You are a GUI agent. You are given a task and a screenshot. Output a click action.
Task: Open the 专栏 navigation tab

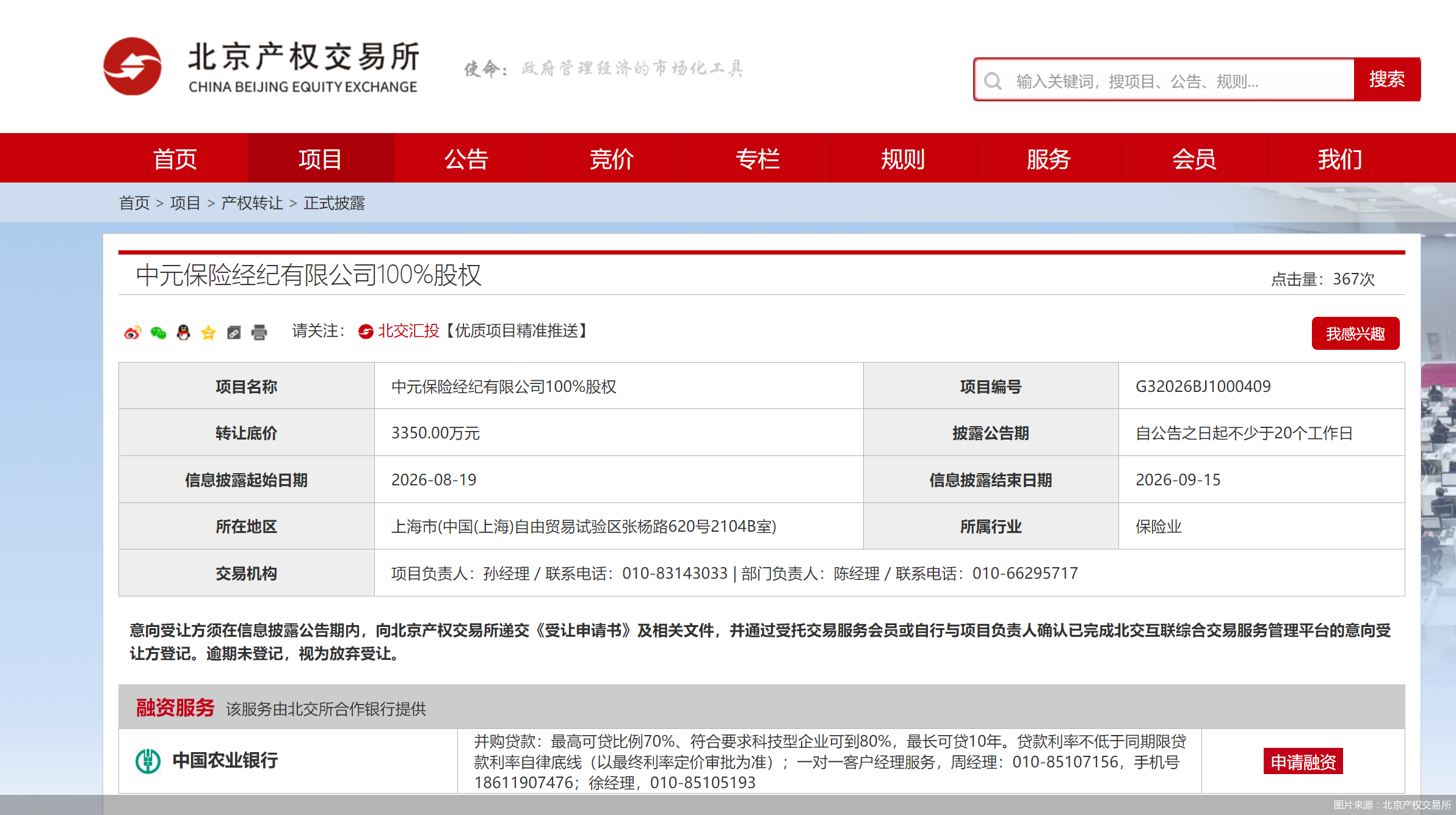coord(758,159)
